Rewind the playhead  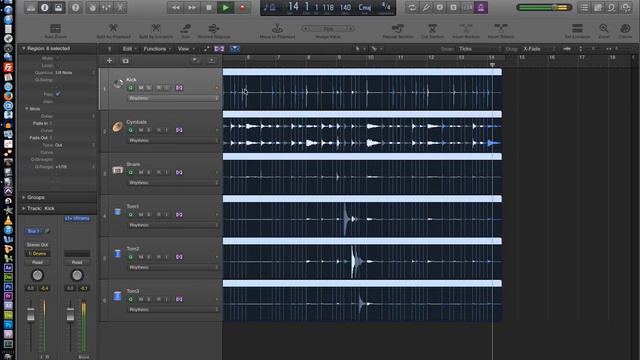[176, 7]
